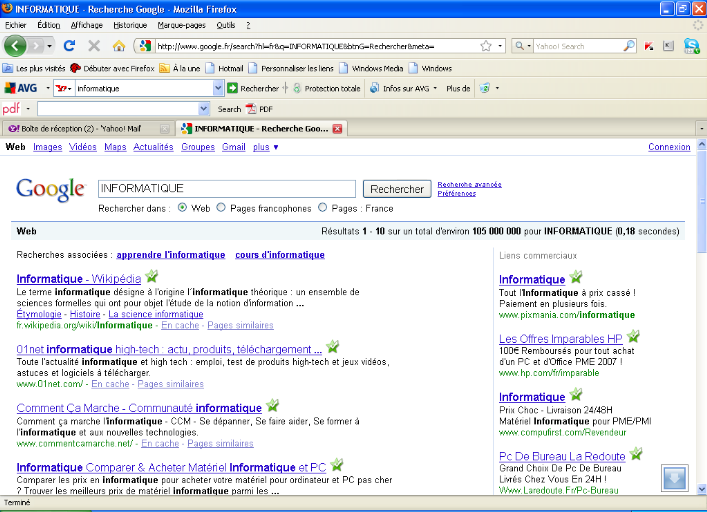The height and width of the screenshot is (512, 707).
Task: Click the Yahoo search magnifier icon
Action: [628, 46]
